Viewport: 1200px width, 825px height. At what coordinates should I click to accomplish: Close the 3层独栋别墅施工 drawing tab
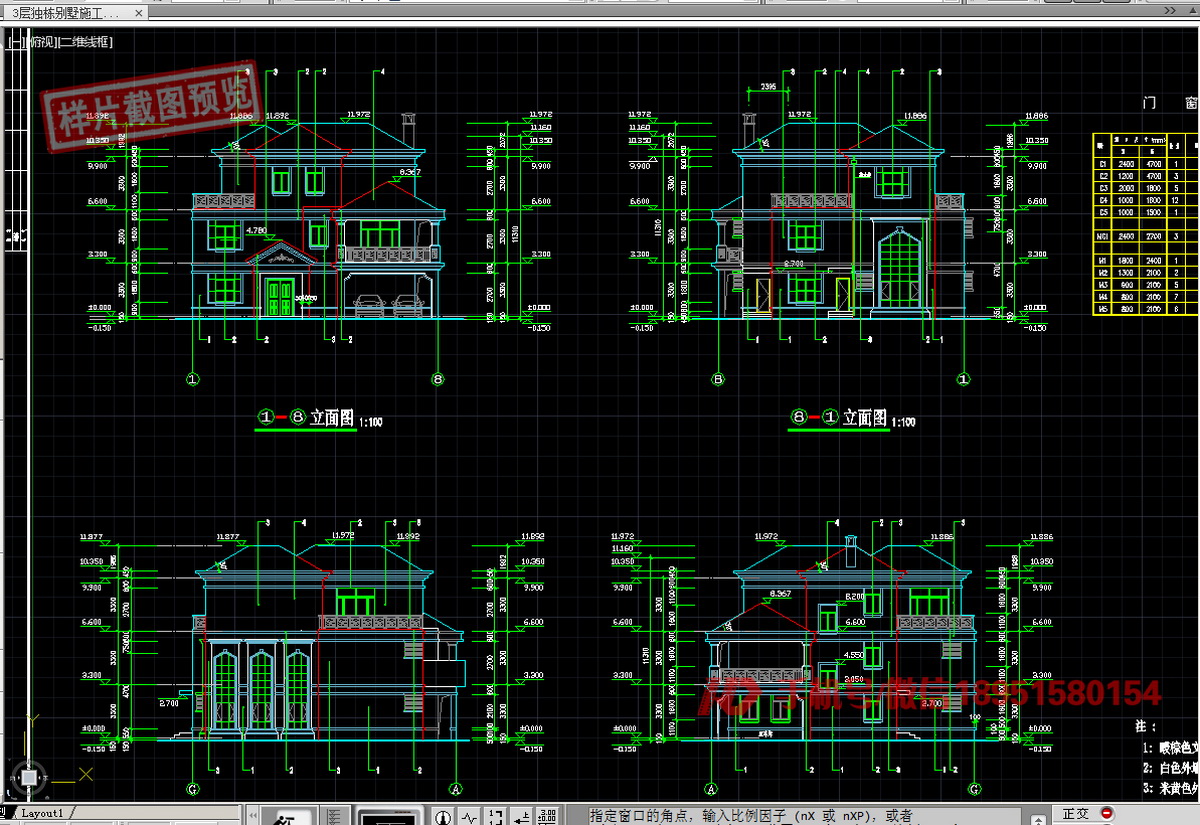coord(138,13)
